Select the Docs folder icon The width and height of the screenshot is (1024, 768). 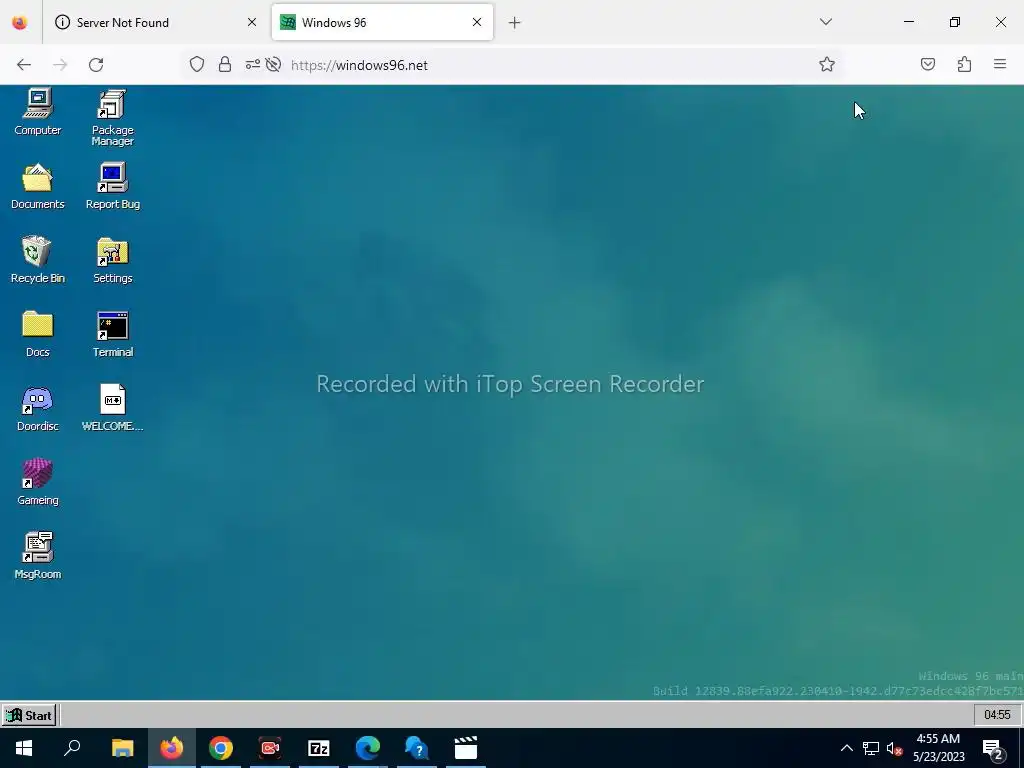pyautogui.click(x=38, y=334)
